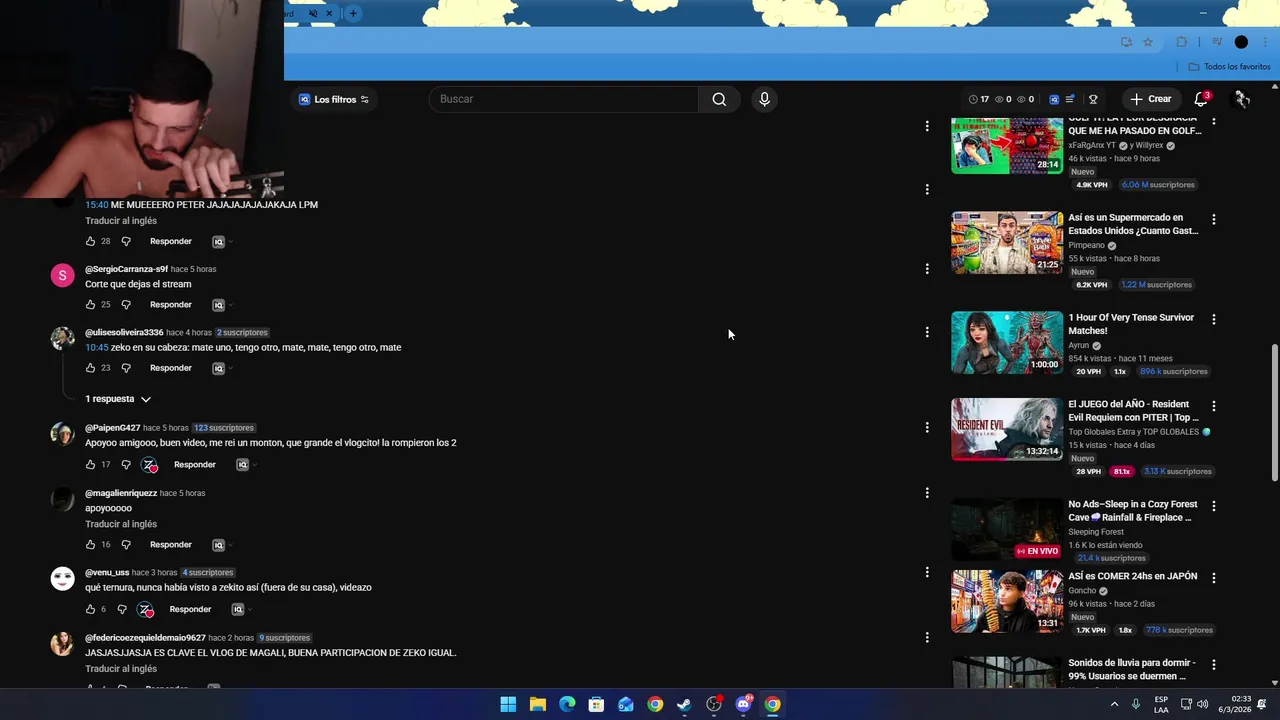The width and height of the screenshot is (1280, 720).
Task: Open options menu for SergioCarranza comment
Action: point(927,269)
